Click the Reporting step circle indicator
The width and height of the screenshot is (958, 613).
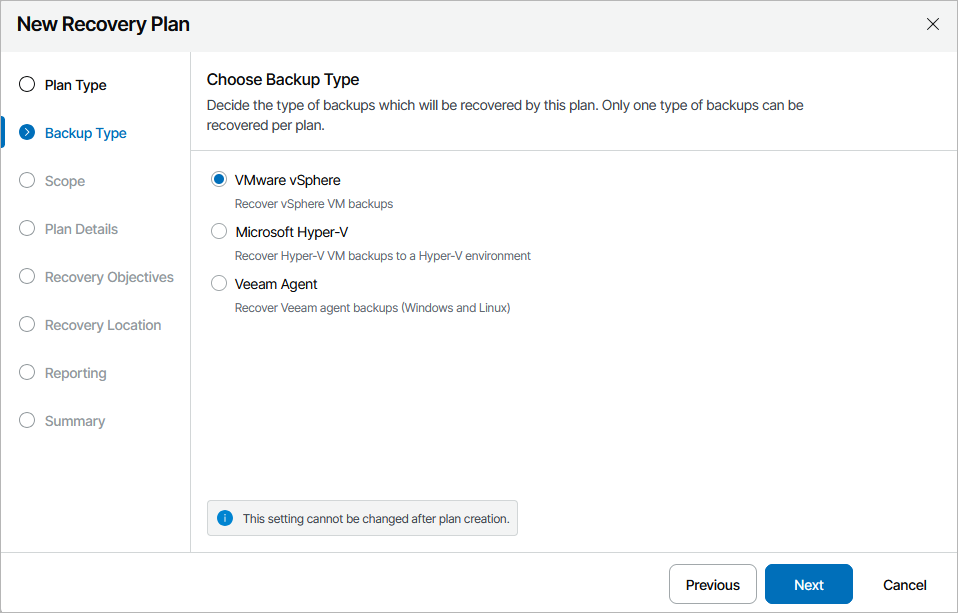pos(26,372)
